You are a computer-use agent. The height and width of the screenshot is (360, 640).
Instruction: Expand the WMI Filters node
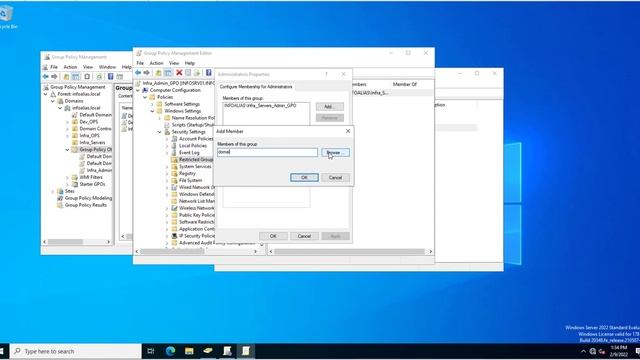pyautogui.click(x=67, y=177)
